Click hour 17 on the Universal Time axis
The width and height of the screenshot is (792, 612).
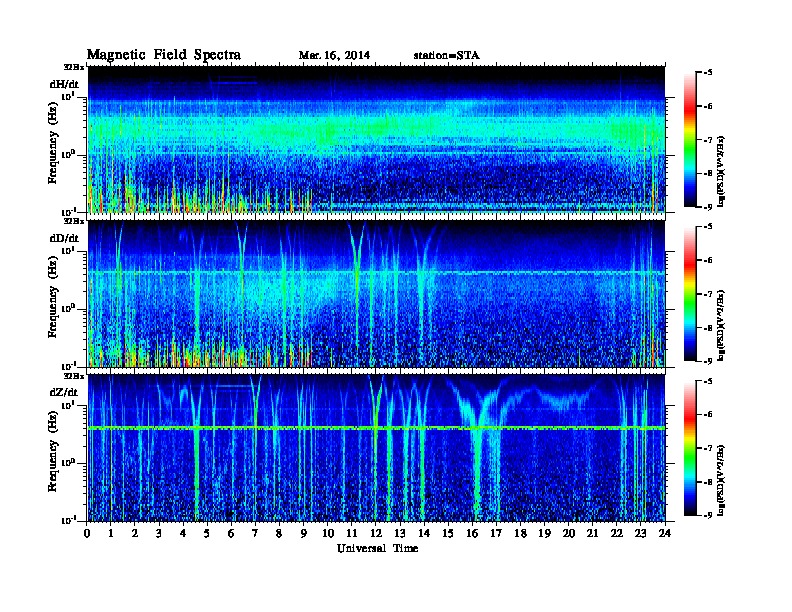497,533
